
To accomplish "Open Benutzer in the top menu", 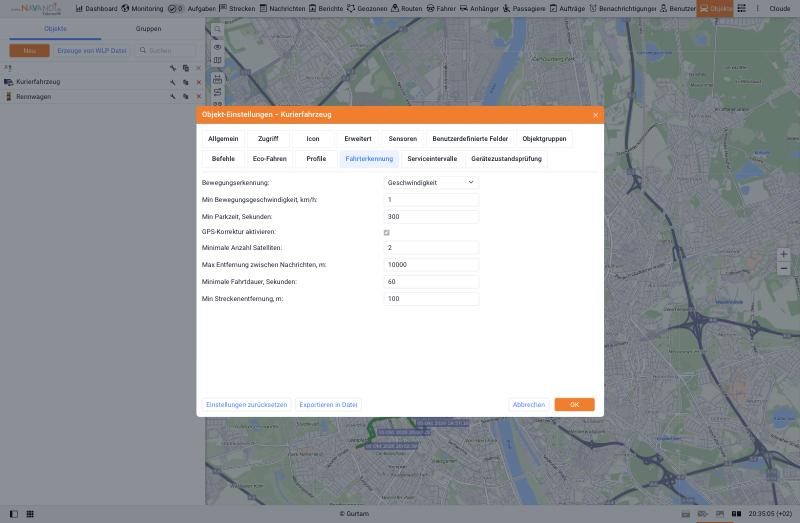I will (678, 9).
